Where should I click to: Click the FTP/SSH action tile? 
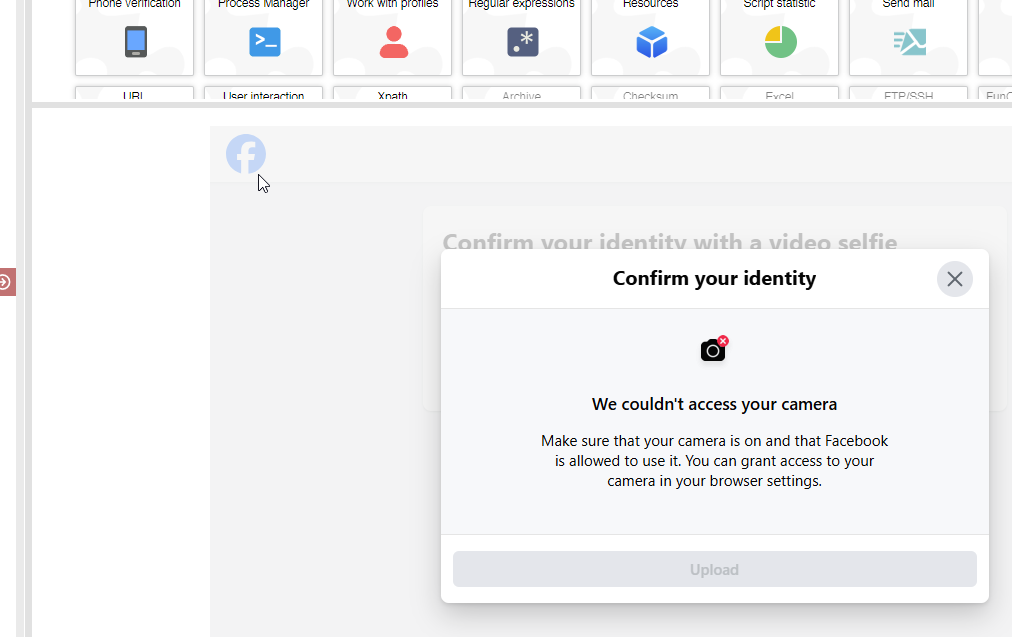(x=908, y=95)
